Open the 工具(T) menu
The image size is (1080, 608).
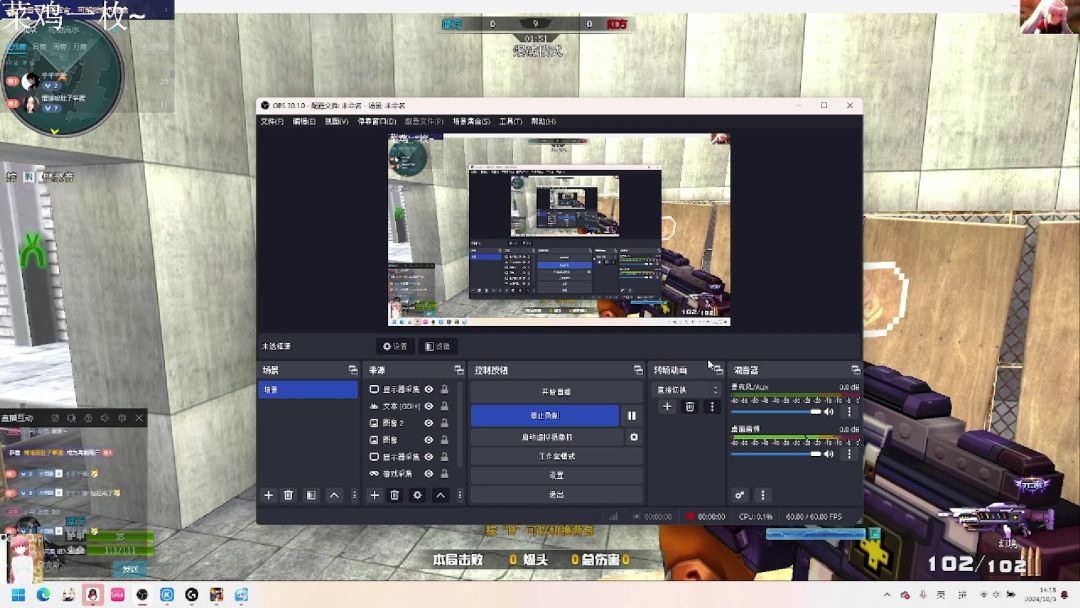click(x=510, y=121)
